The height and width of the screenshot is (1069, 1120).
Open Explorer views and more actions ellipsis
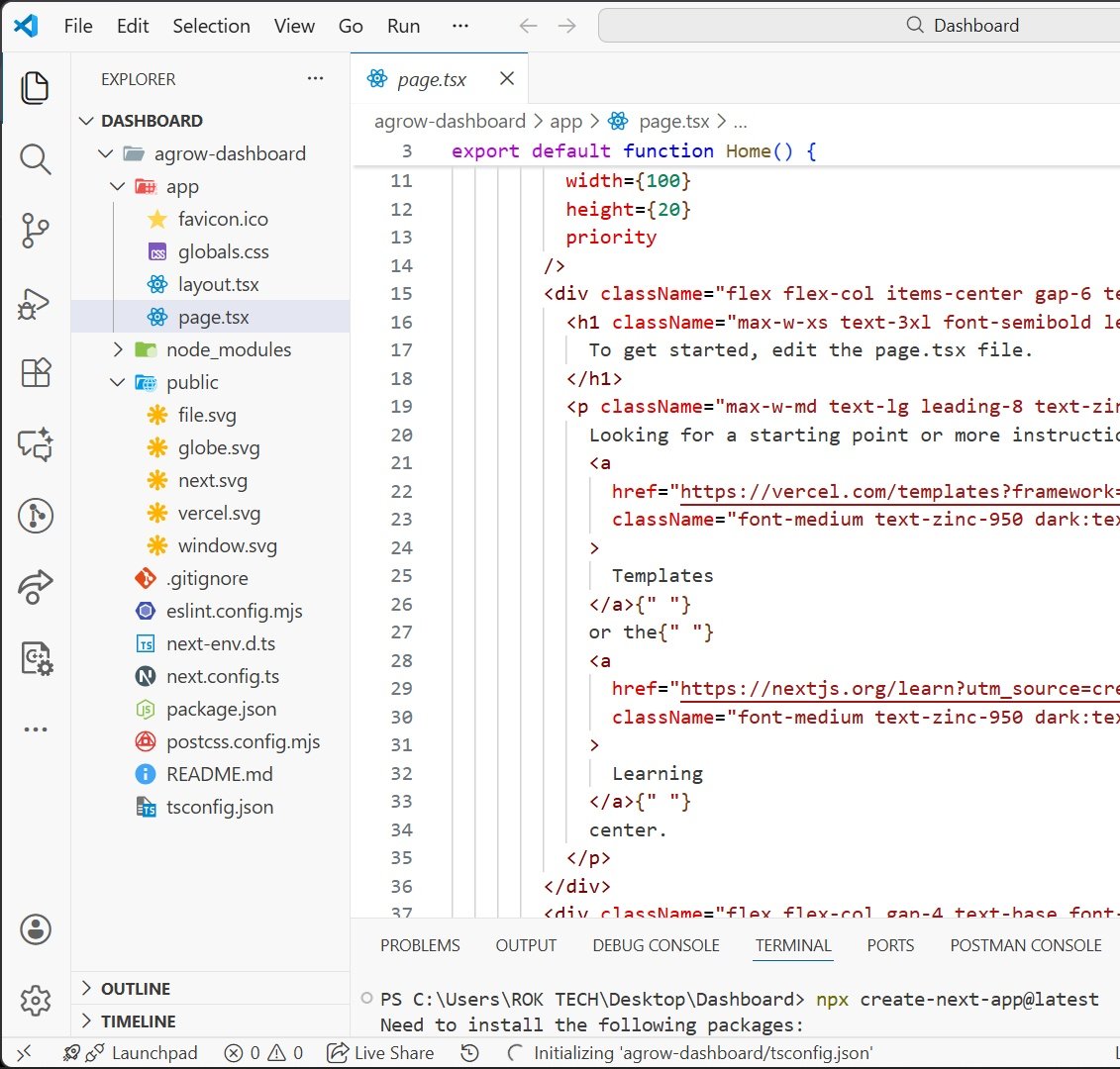point(315,78)
